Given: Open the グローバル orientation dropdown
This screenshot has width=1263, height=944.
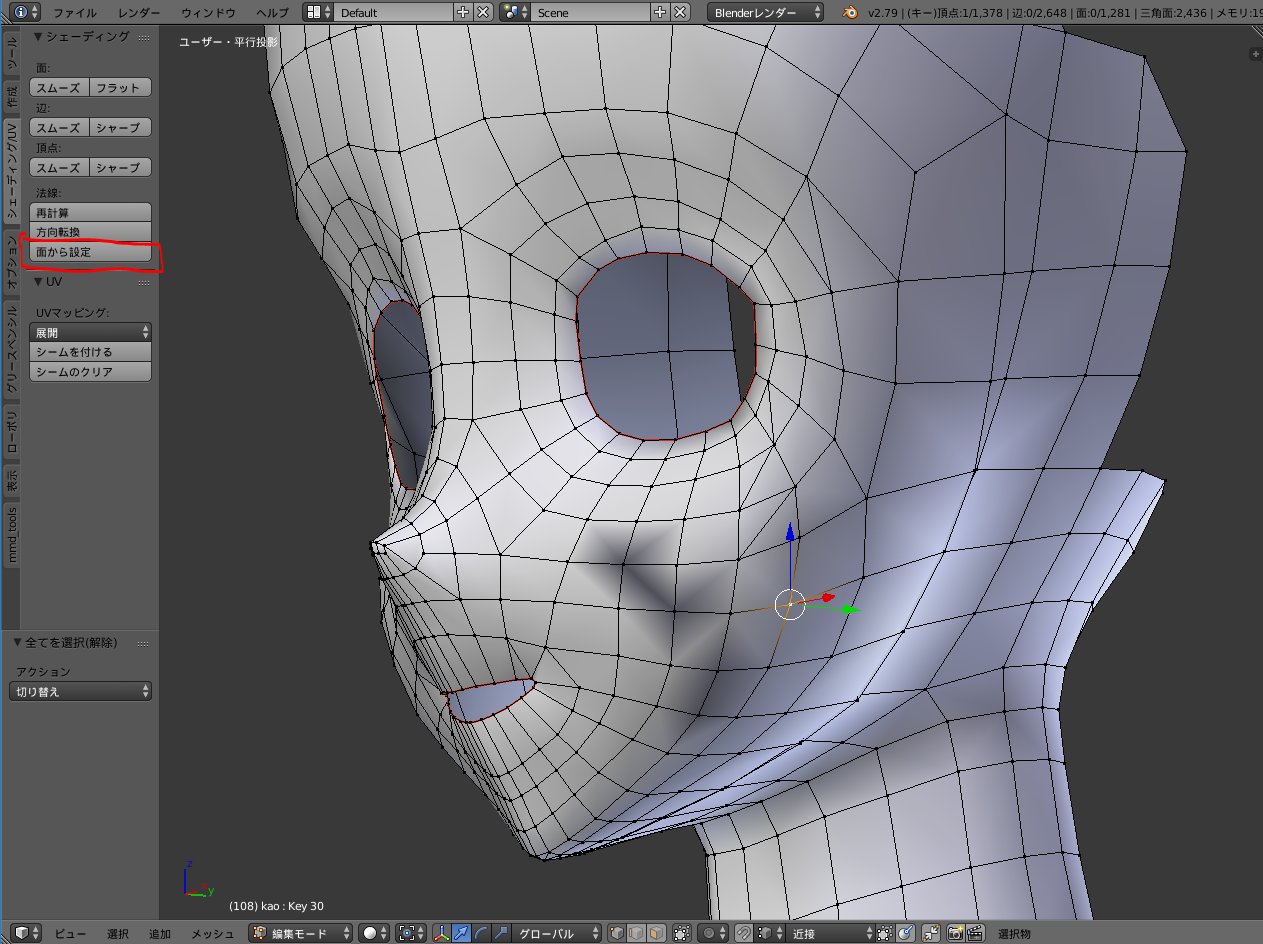Looking at the screenshot, I should click(x=557, y=933).
